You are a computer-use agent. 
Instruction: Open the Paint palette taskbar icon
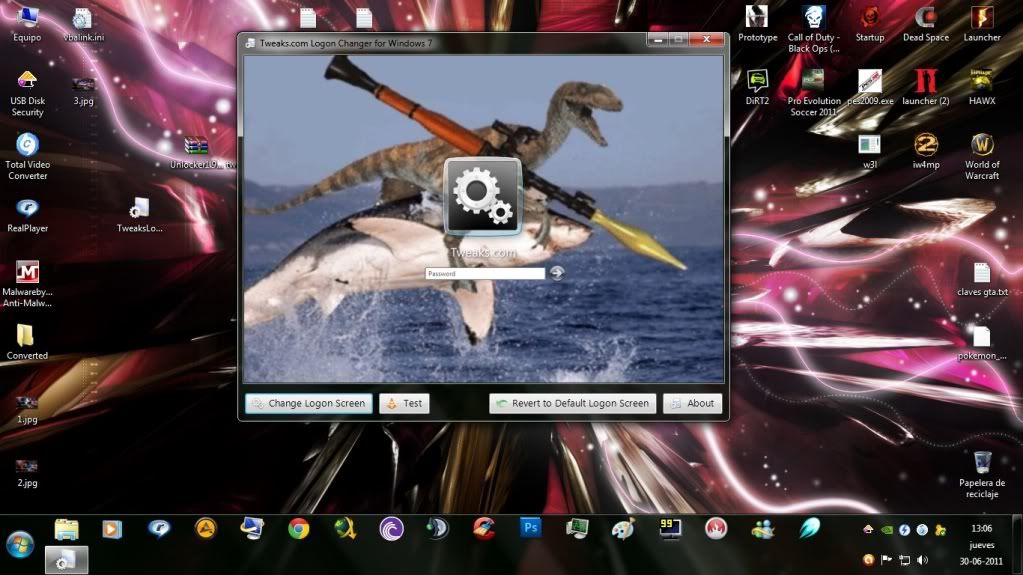(623, 529)
